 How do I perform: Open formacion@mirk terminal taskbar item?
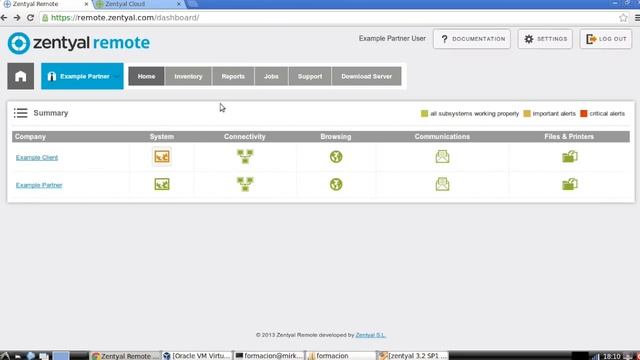tap(270, 356)
